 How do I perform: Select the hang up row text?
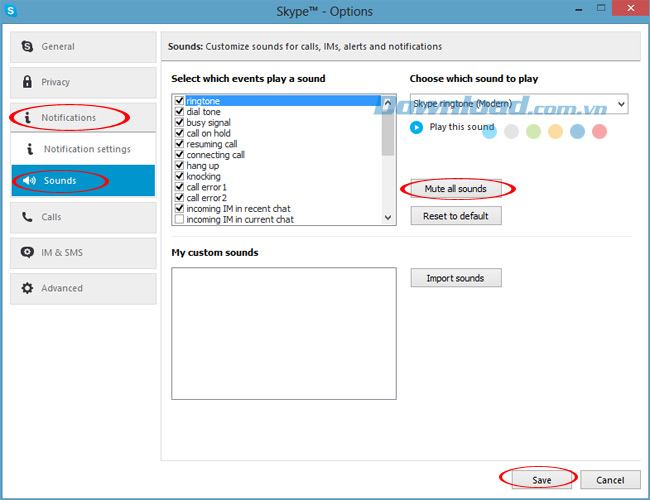tap(203, 166)
